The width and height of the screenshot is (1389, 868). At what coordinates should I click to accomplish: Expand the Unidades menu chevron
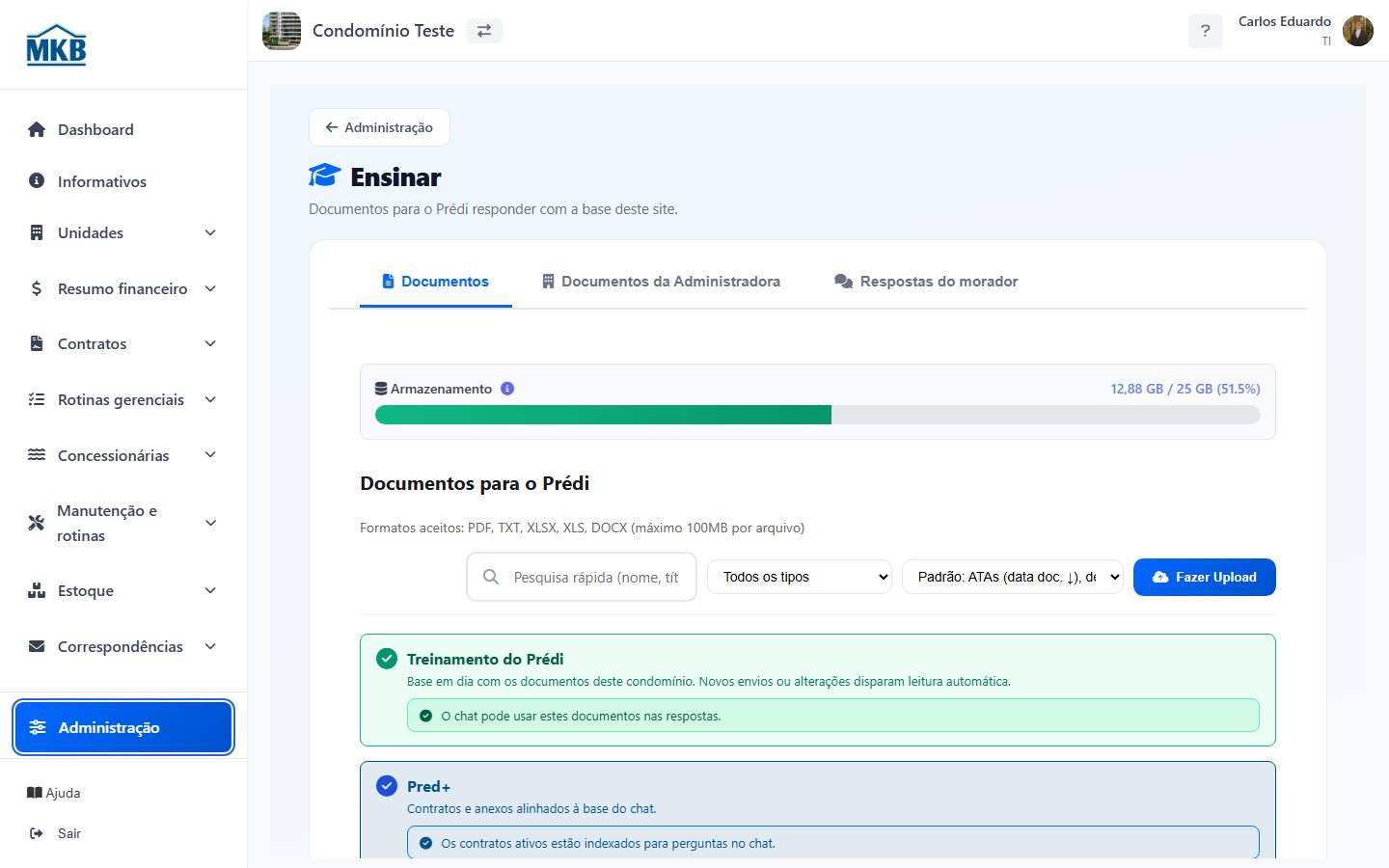pos(210,232)
